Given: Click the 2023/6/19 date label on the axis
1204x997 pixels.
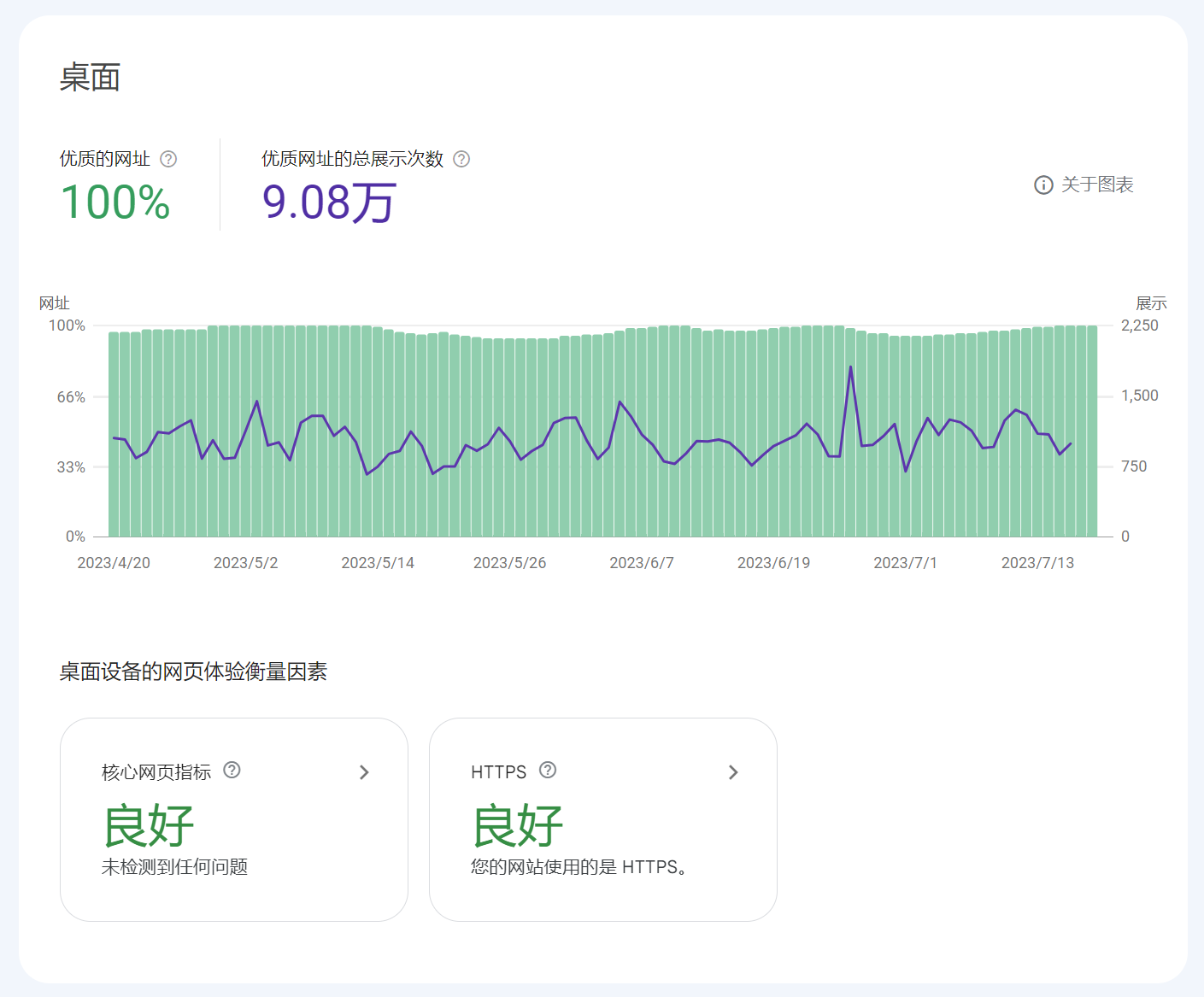Looking at the screenshot, I should coord(772,562).
